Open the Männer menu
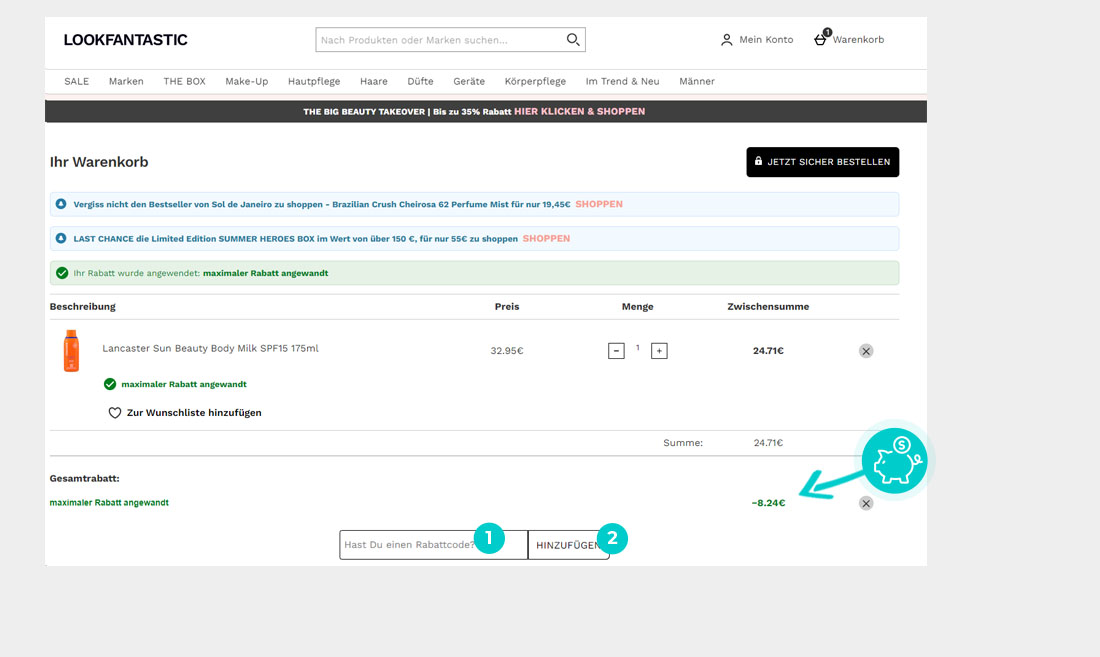The width and height of the screenshot is (1100, 657). click(697, 81)
